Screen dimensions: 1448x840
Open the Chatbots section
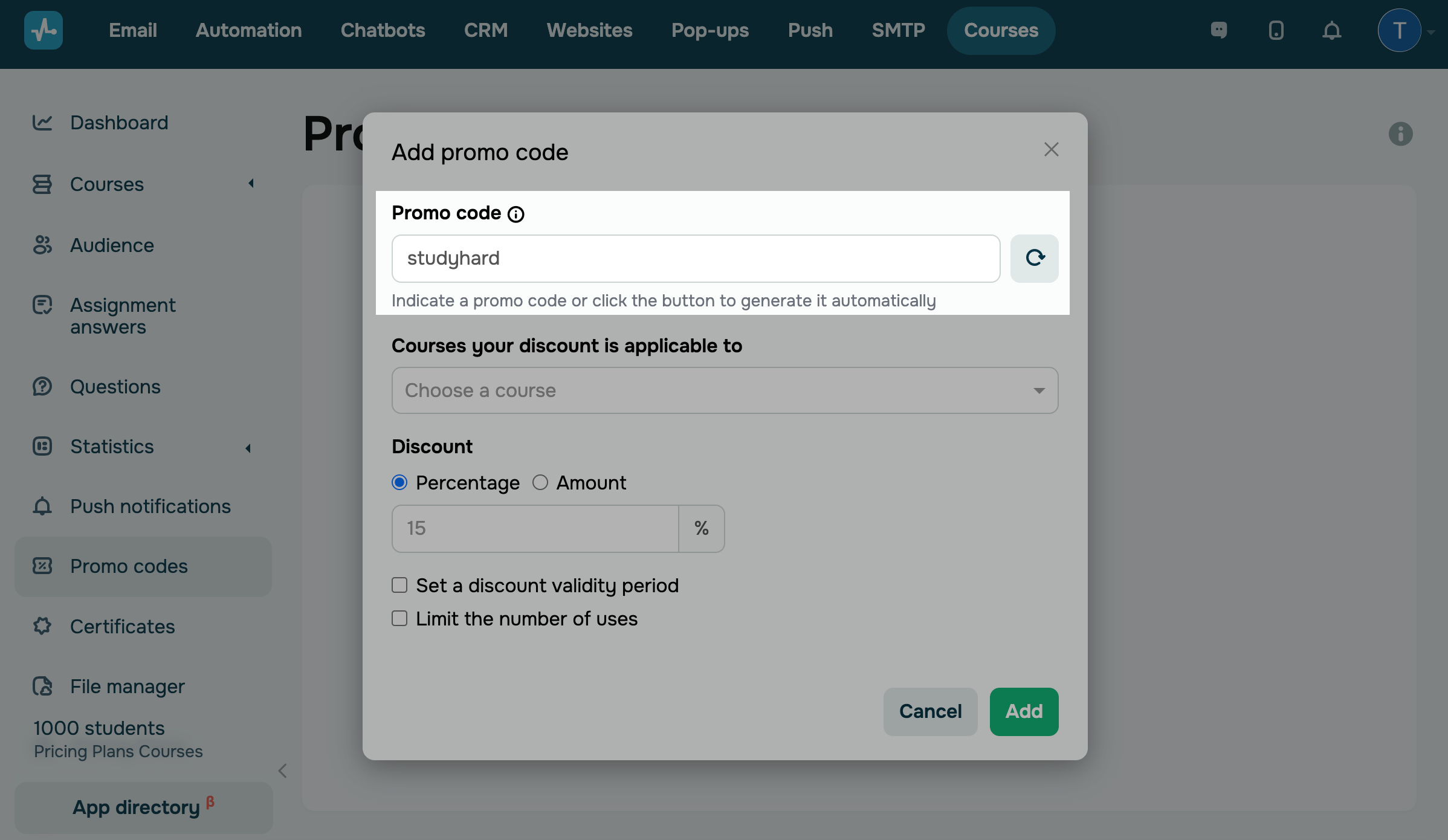coord(383,30)
